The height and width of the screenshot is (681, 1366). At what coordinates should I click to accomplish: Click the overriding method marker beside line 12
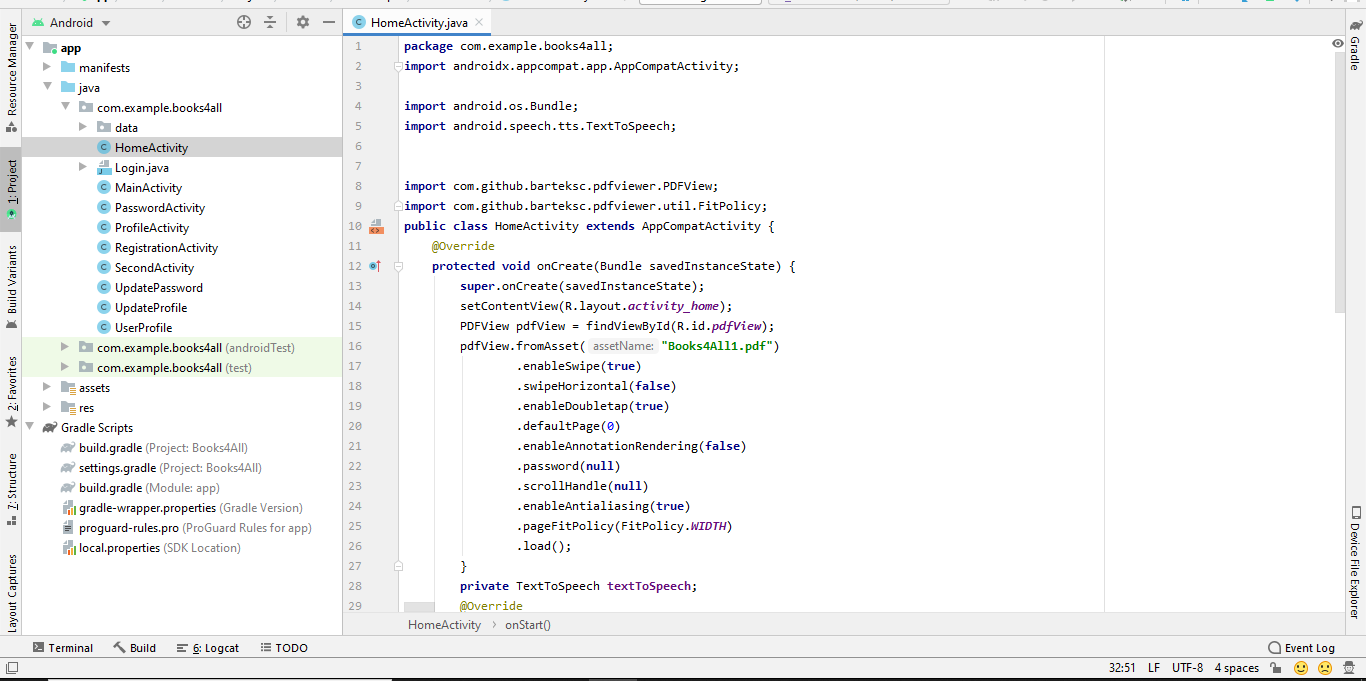(x=378, y=265)
